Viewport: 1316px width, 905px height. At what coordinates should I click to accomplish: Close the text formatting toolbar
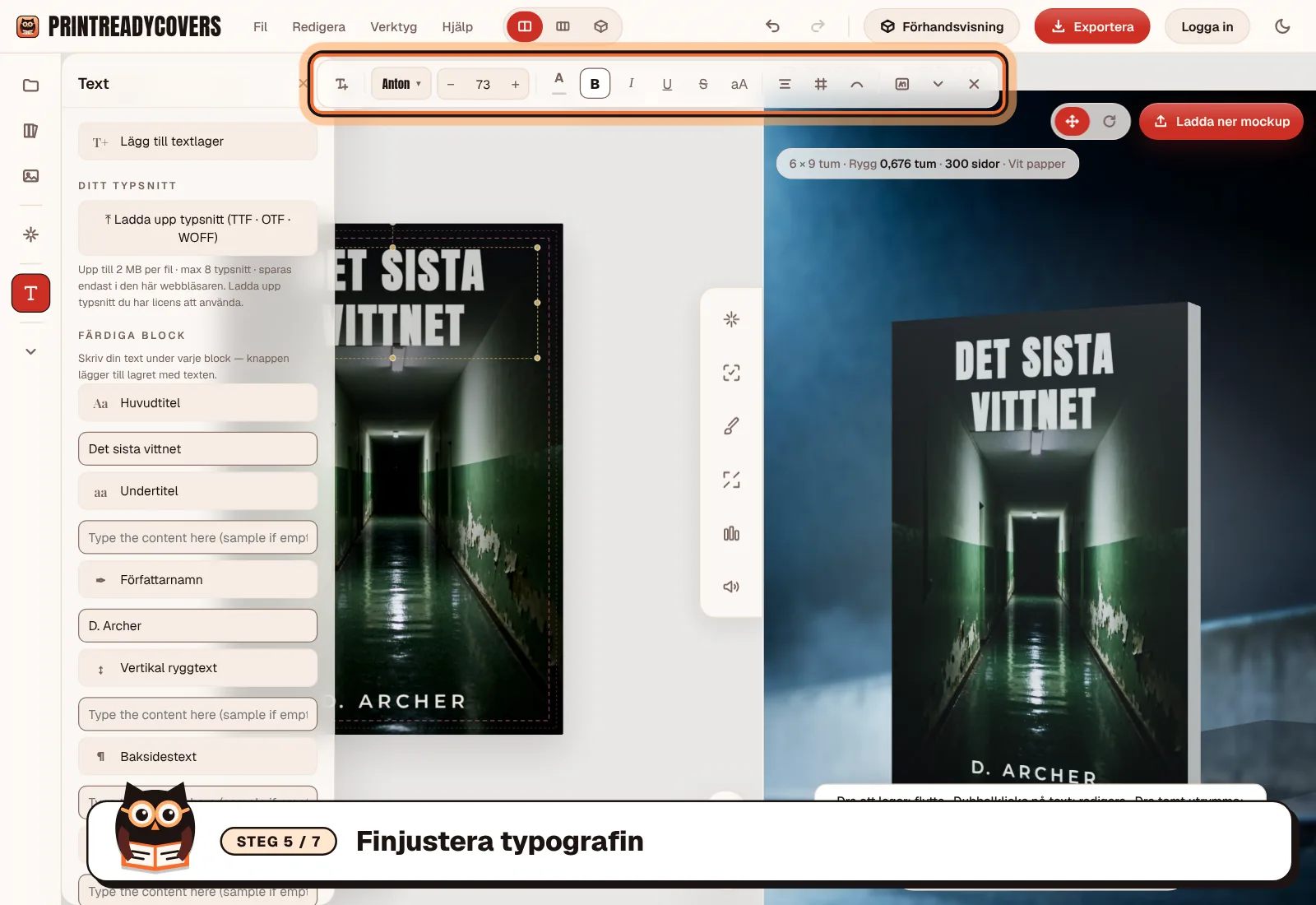click(x=974, y=84)
